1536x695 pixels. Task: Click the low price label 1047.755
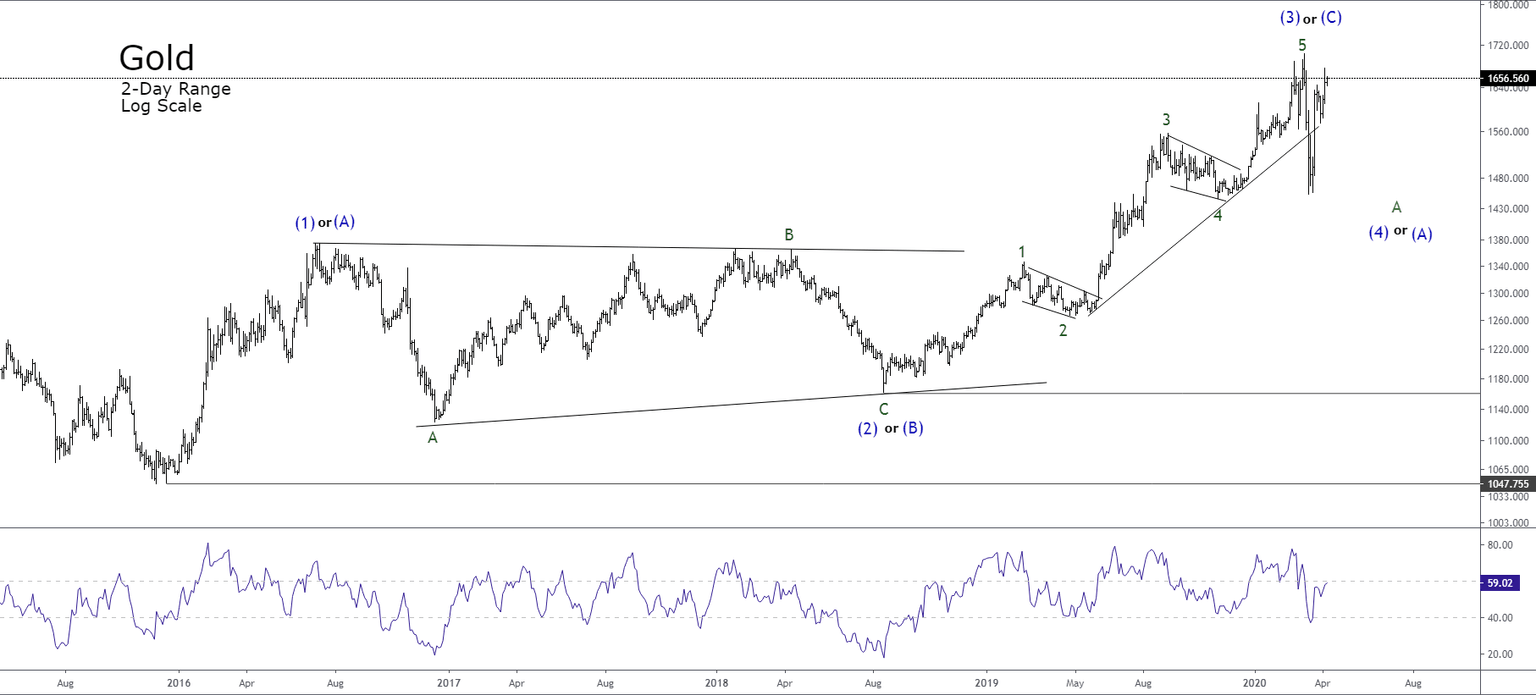(1508, 484)
